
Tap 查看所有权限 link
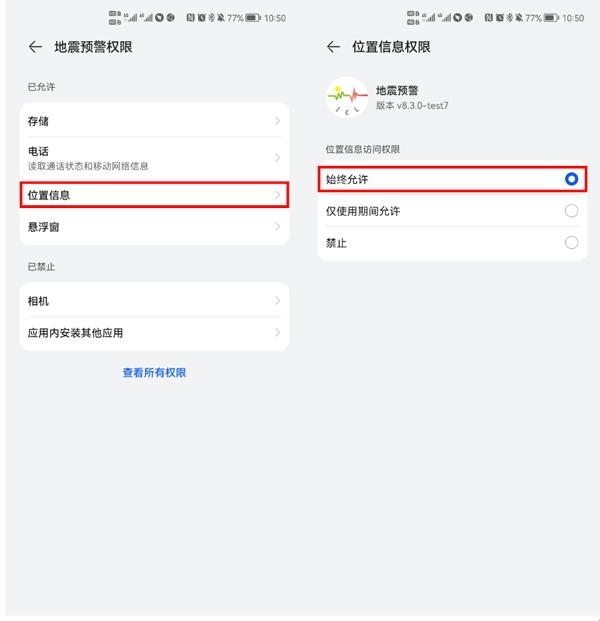154,373
